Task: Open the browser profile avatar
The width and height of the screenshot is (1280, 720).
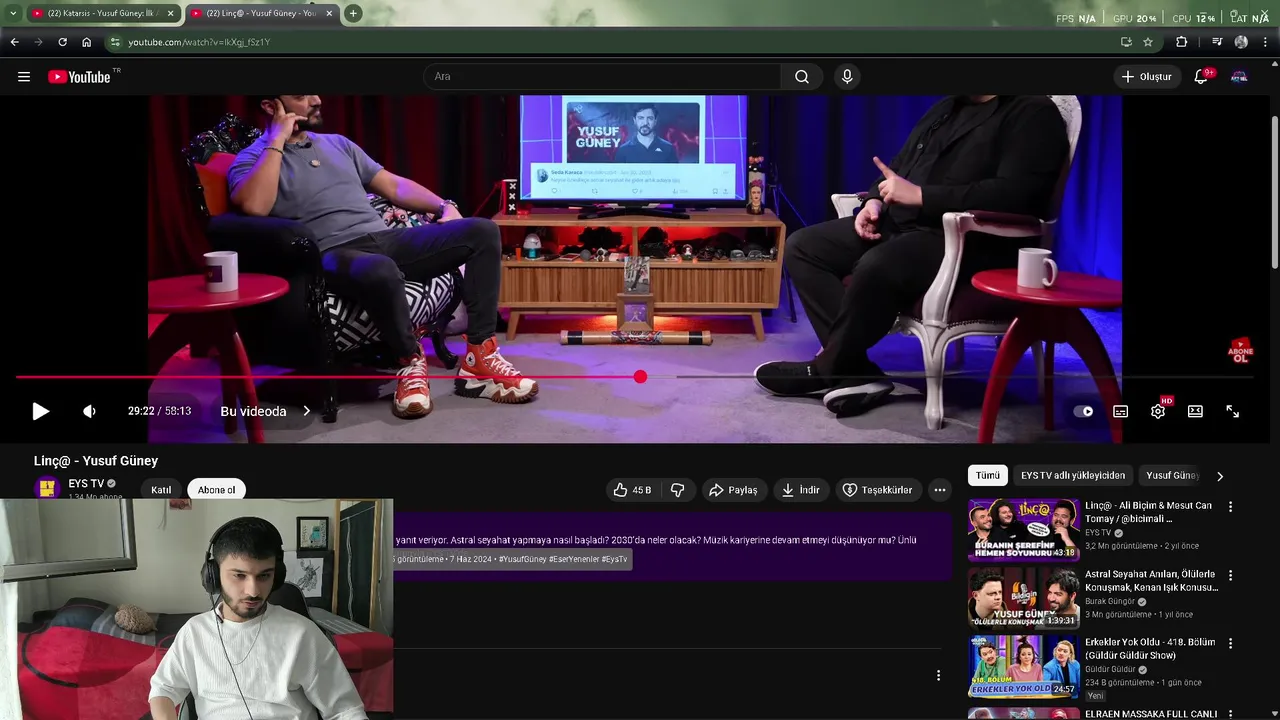Action: (x=1241, y=42)
